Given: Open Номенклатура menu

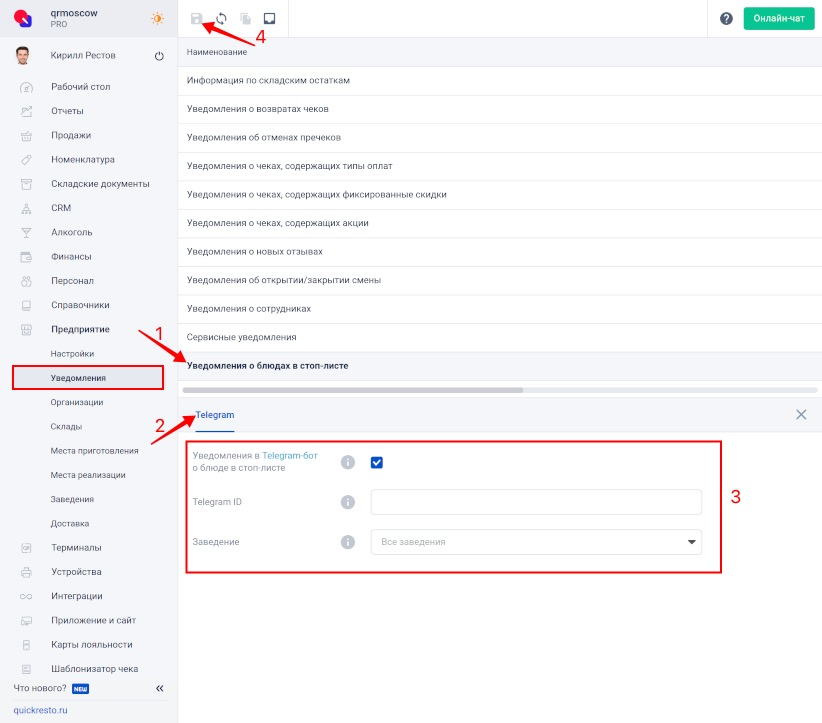Looking at the screenshot, I should 83,159.
